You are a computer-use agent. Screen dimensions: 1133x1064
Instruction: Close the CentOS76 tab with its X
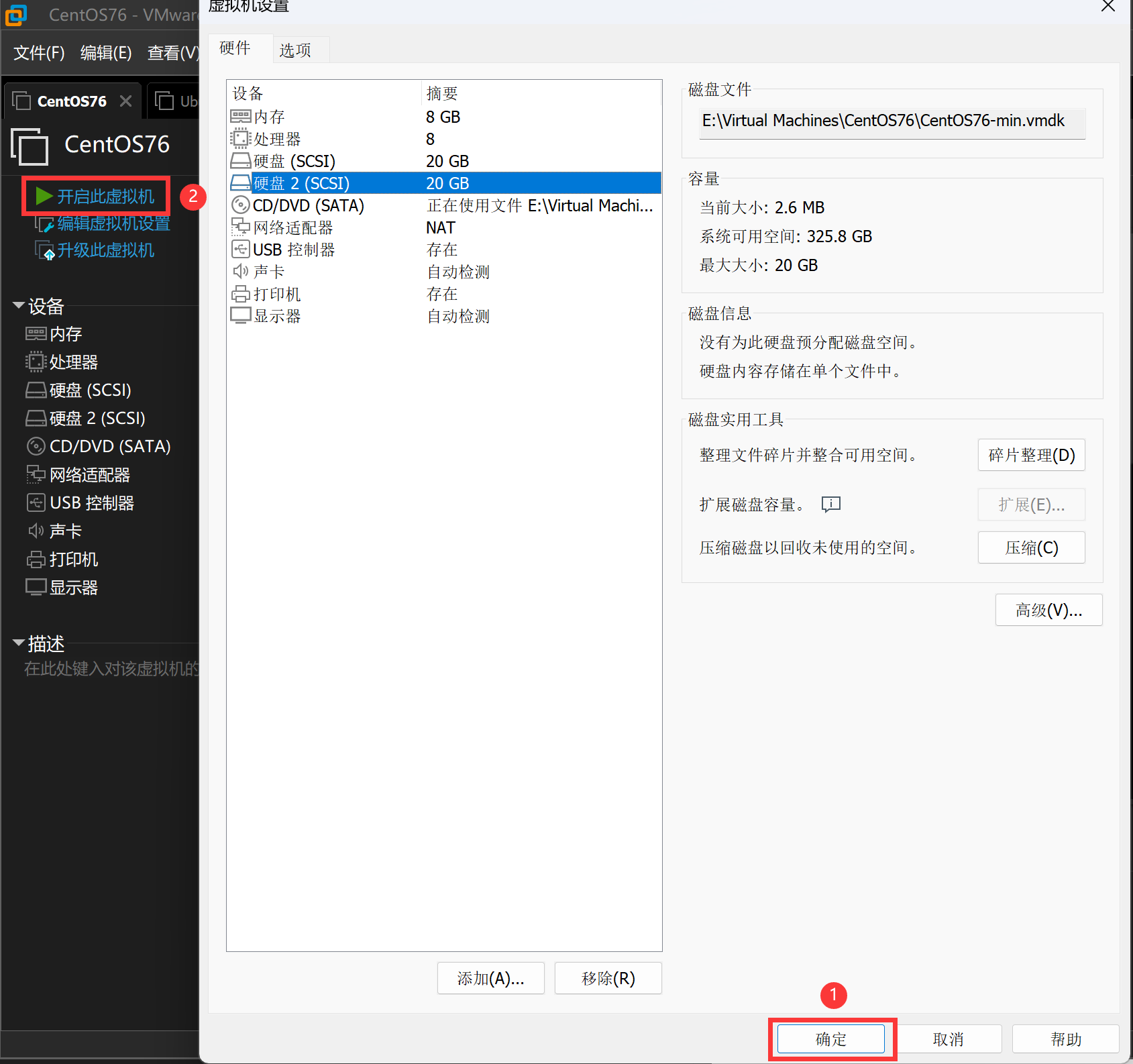125,101
